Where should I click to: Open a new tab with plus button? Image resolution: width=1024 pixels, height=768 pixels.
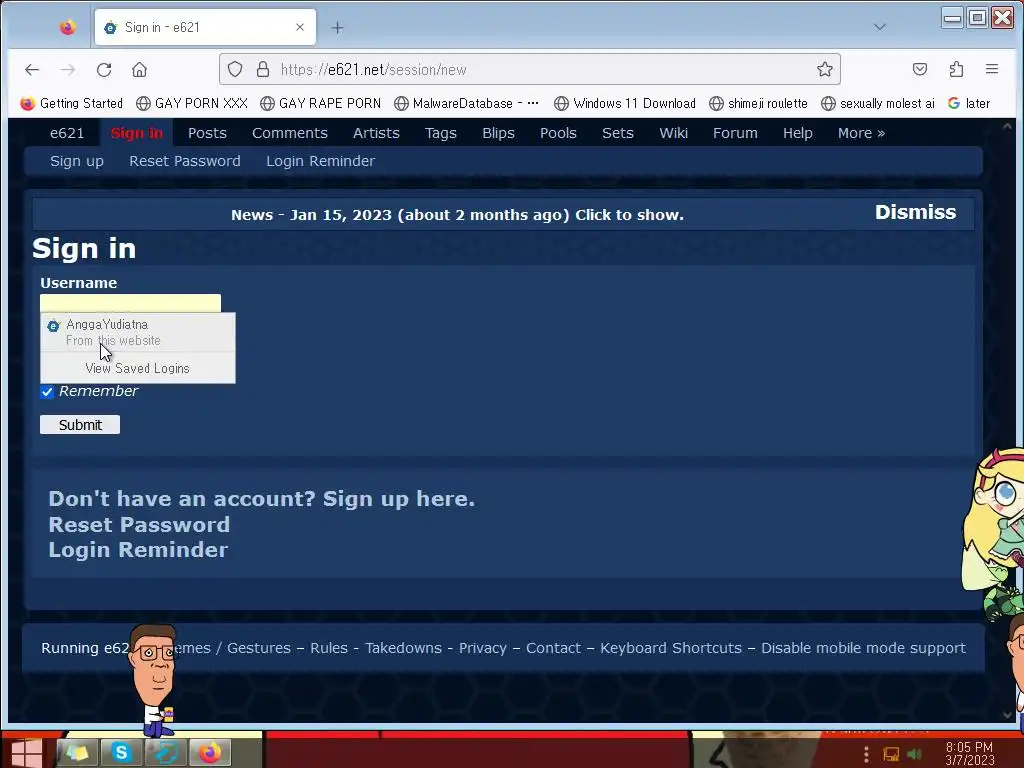click(337, 27)
